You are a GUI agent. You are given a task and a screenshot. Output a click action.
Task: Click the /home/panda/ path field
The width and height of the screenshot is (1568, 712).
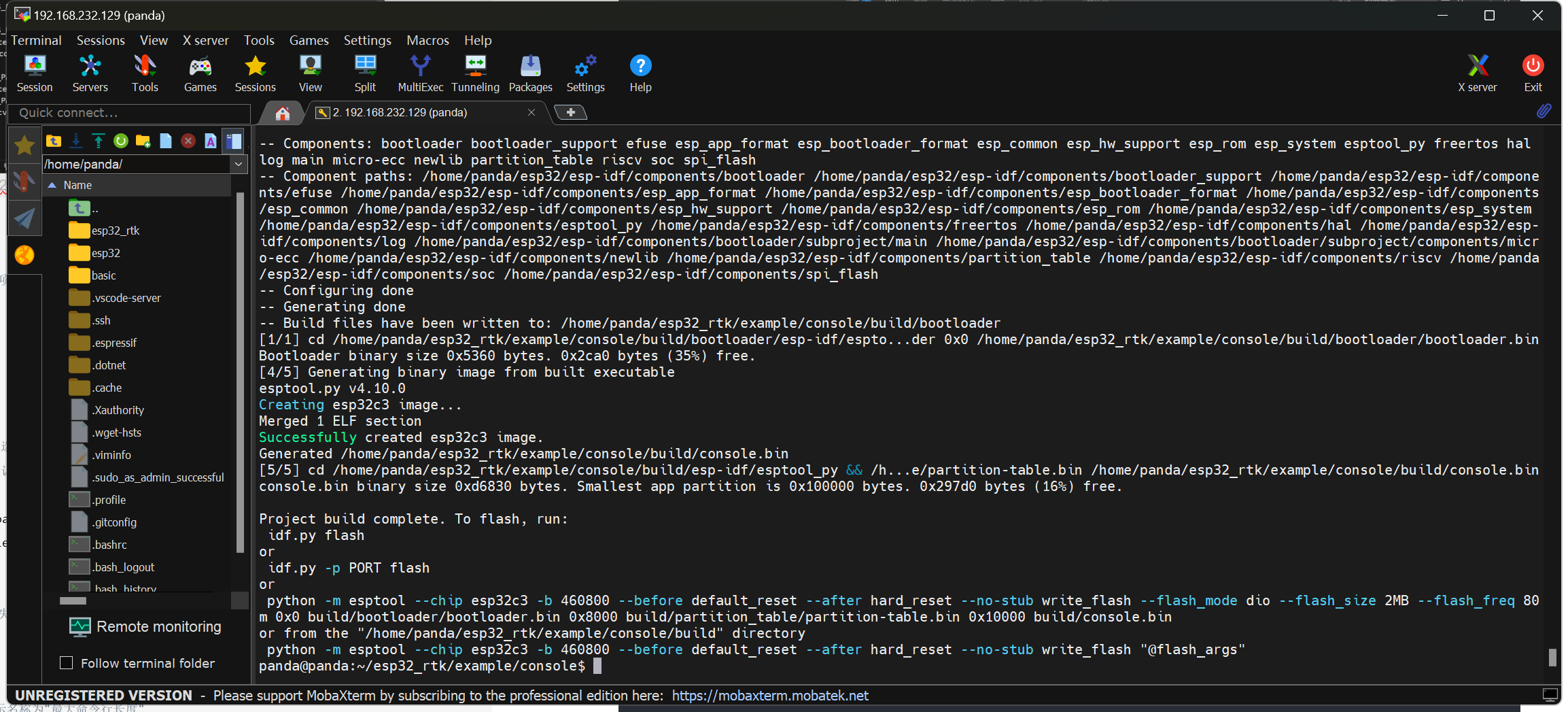click(x=137, y=164)
